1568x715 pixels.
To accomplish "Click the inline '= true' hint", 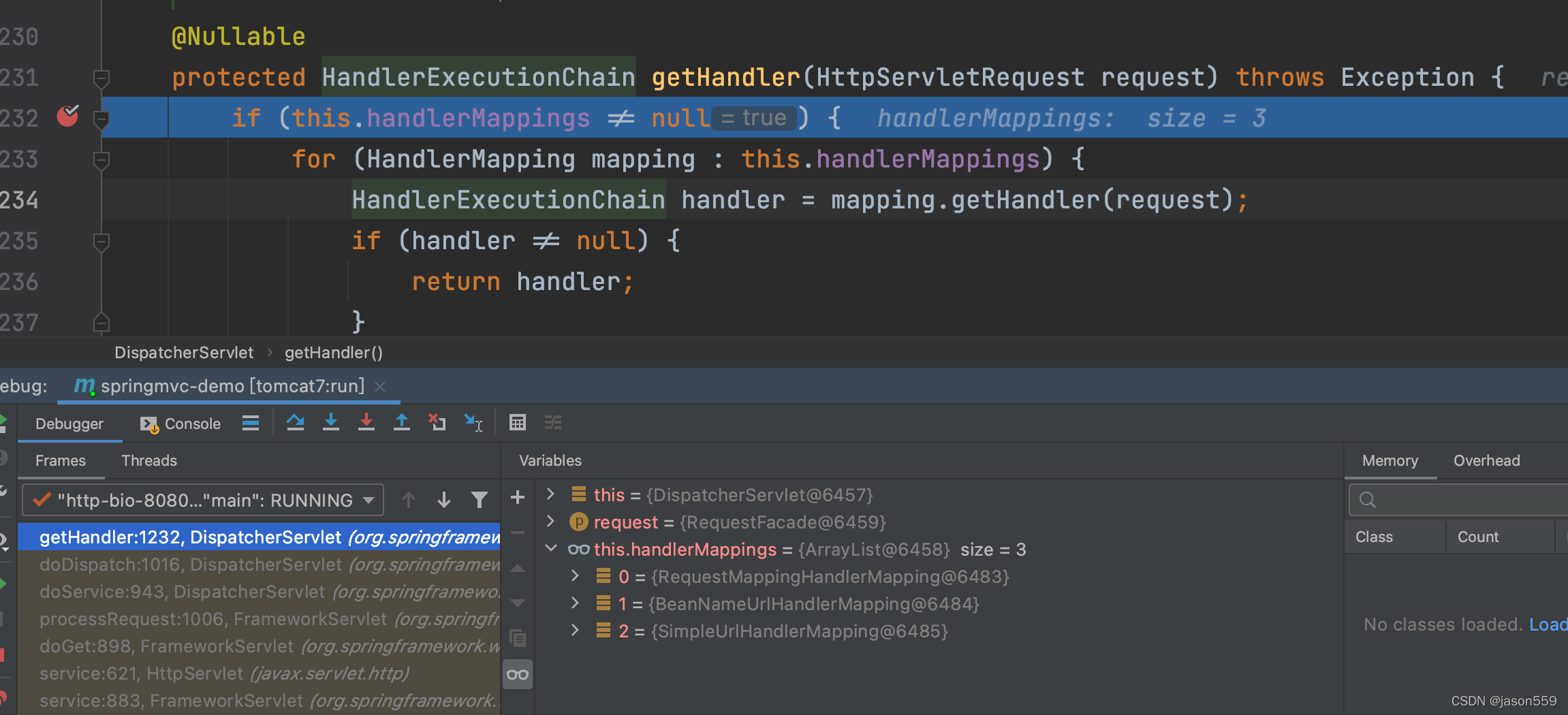I will click(x=753, y=118).
